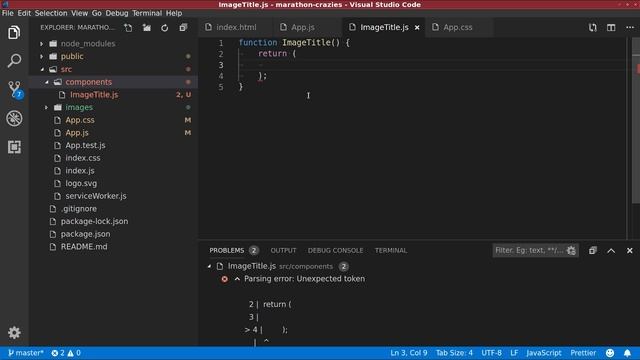The image size is (640, 360).
Task: Open .gitignore in the file tree
Action: click(79, 209)
